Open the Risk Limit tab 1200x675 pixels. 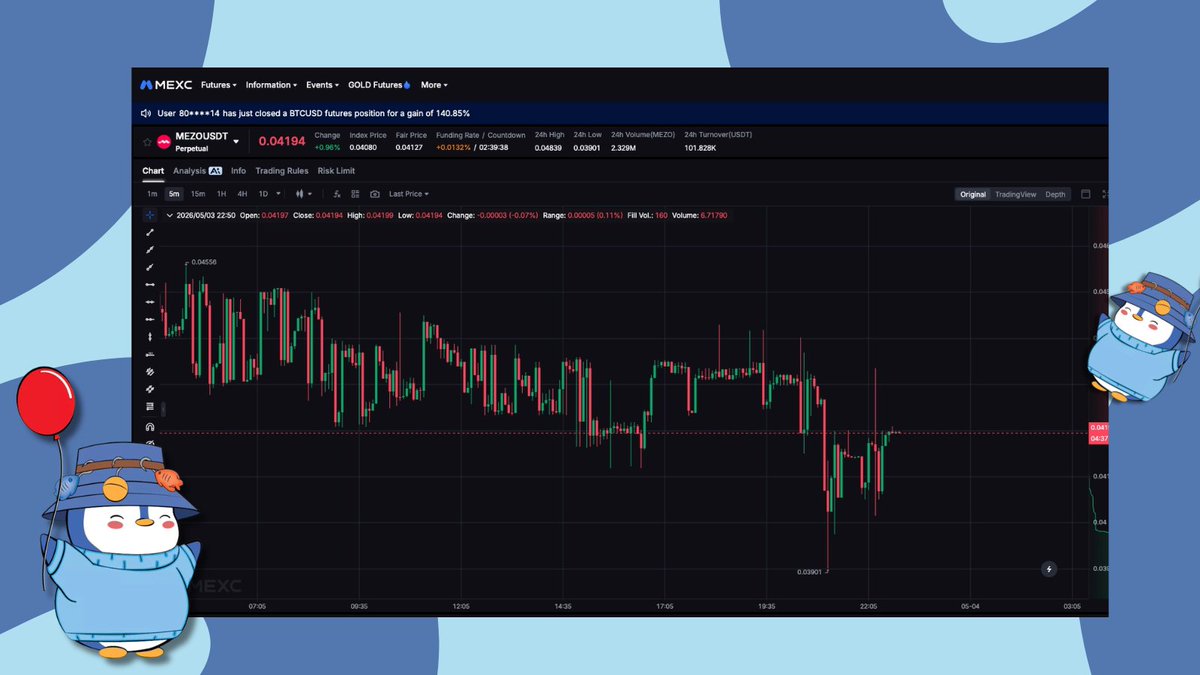tap(336, 171)
